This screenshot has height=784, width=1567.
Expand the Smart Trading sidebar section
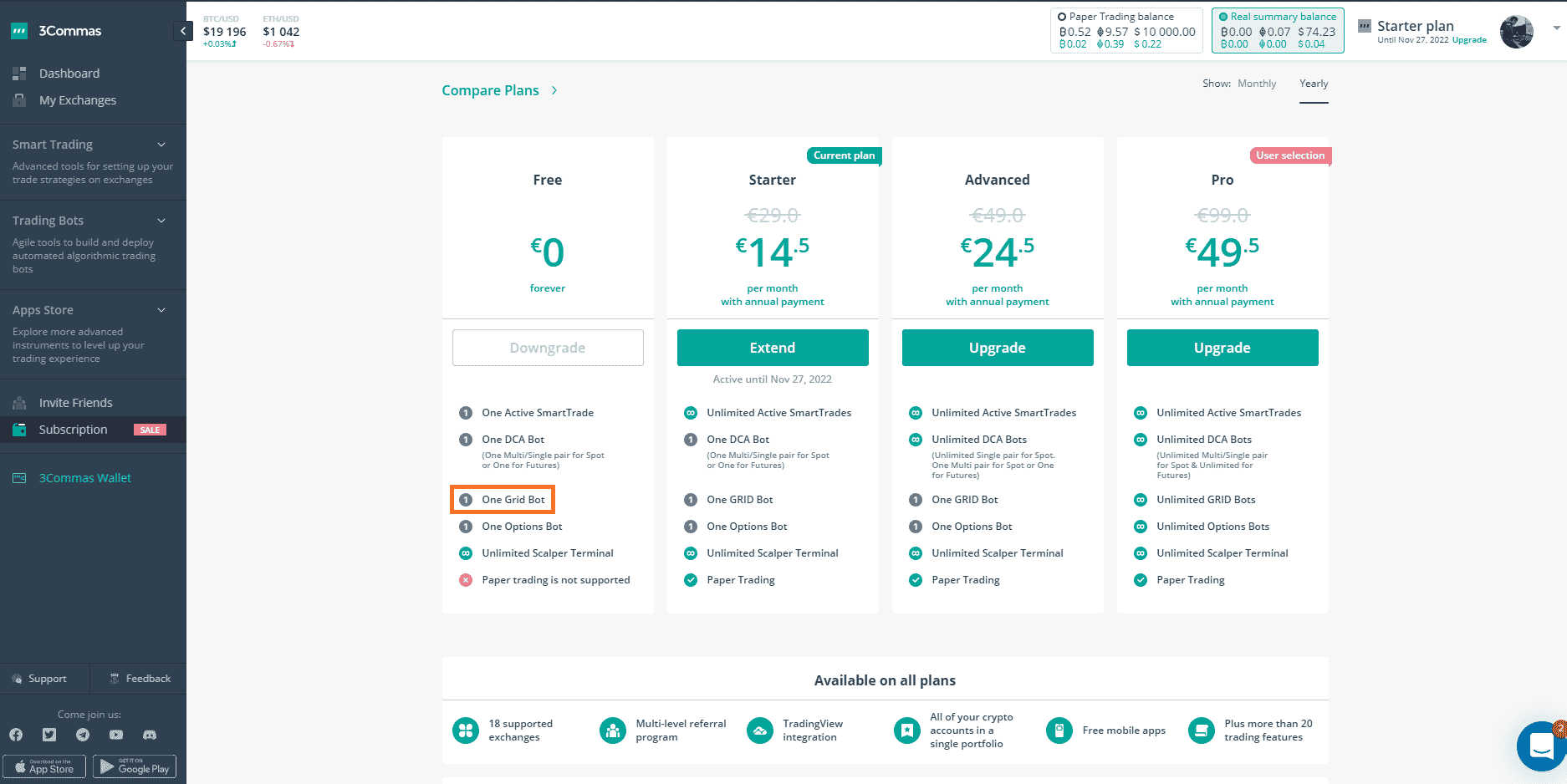pos(161,145)
